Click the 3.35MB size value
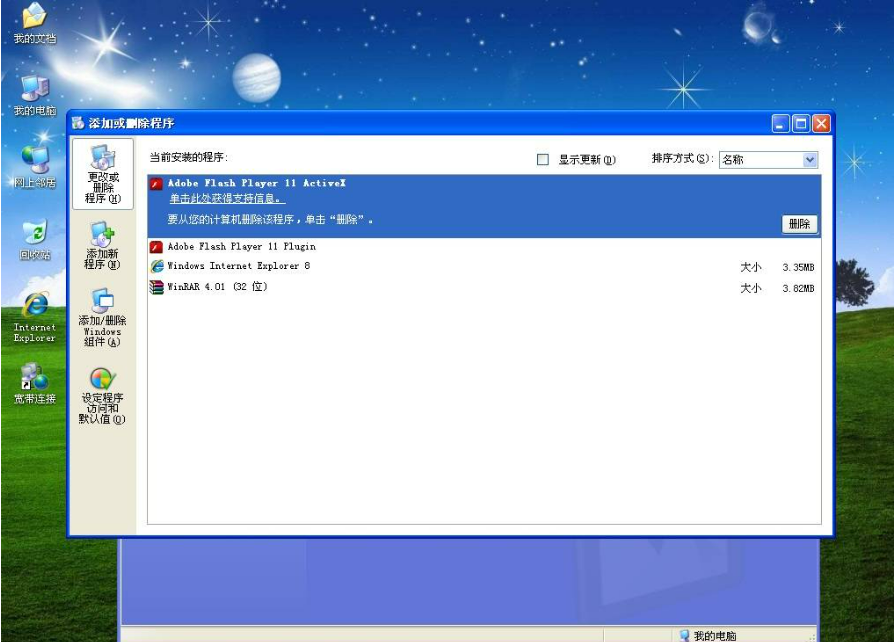 (798, 267)
